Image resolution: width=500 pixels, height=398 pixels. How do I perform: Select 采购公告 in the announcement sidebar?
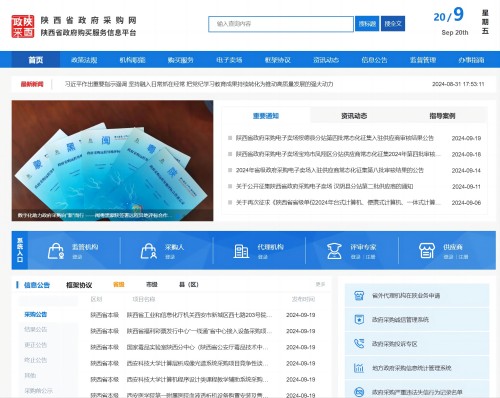pos(35,314)
